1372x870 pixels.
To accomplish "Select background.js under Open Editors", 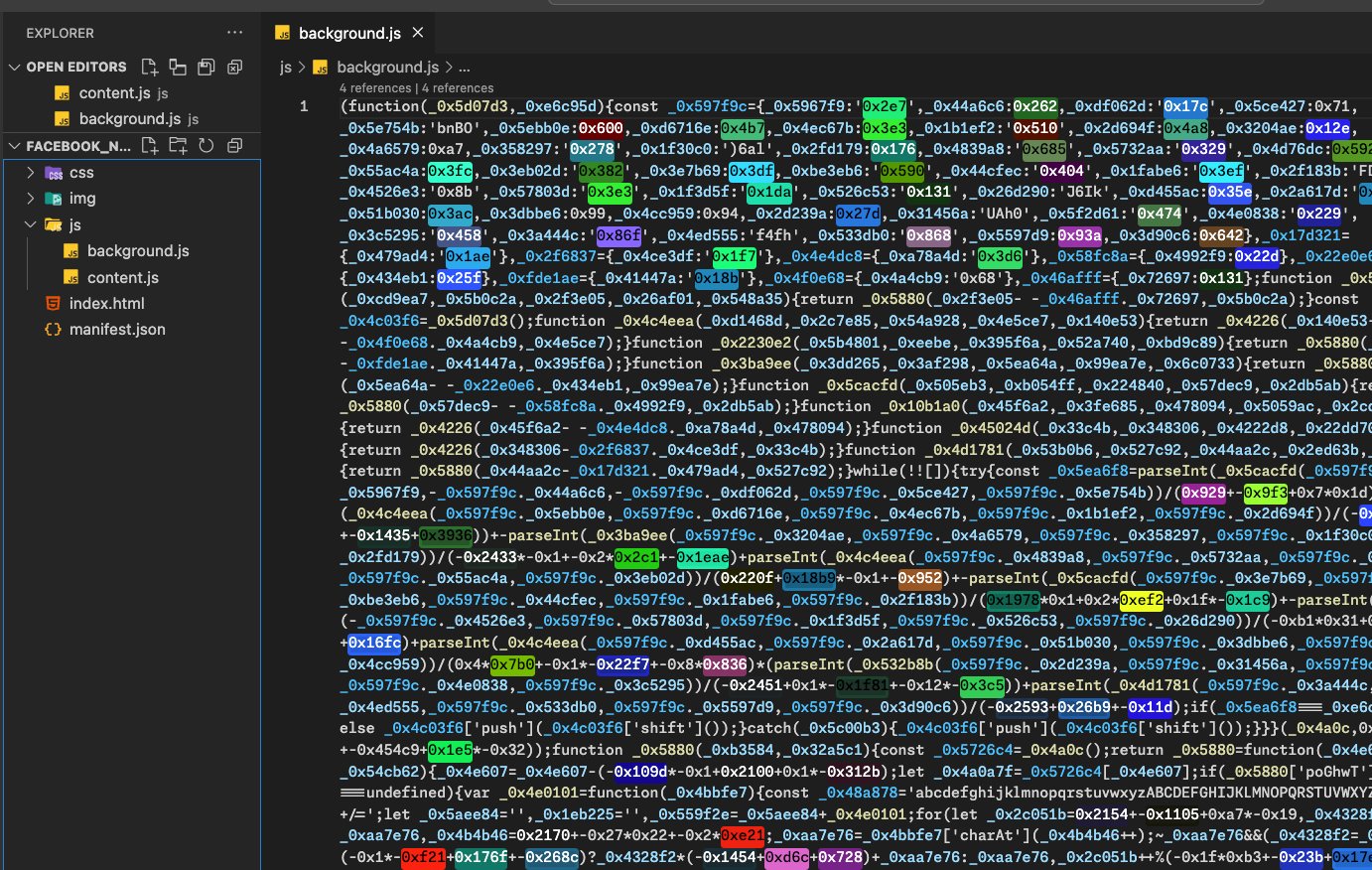I will 131,119.
